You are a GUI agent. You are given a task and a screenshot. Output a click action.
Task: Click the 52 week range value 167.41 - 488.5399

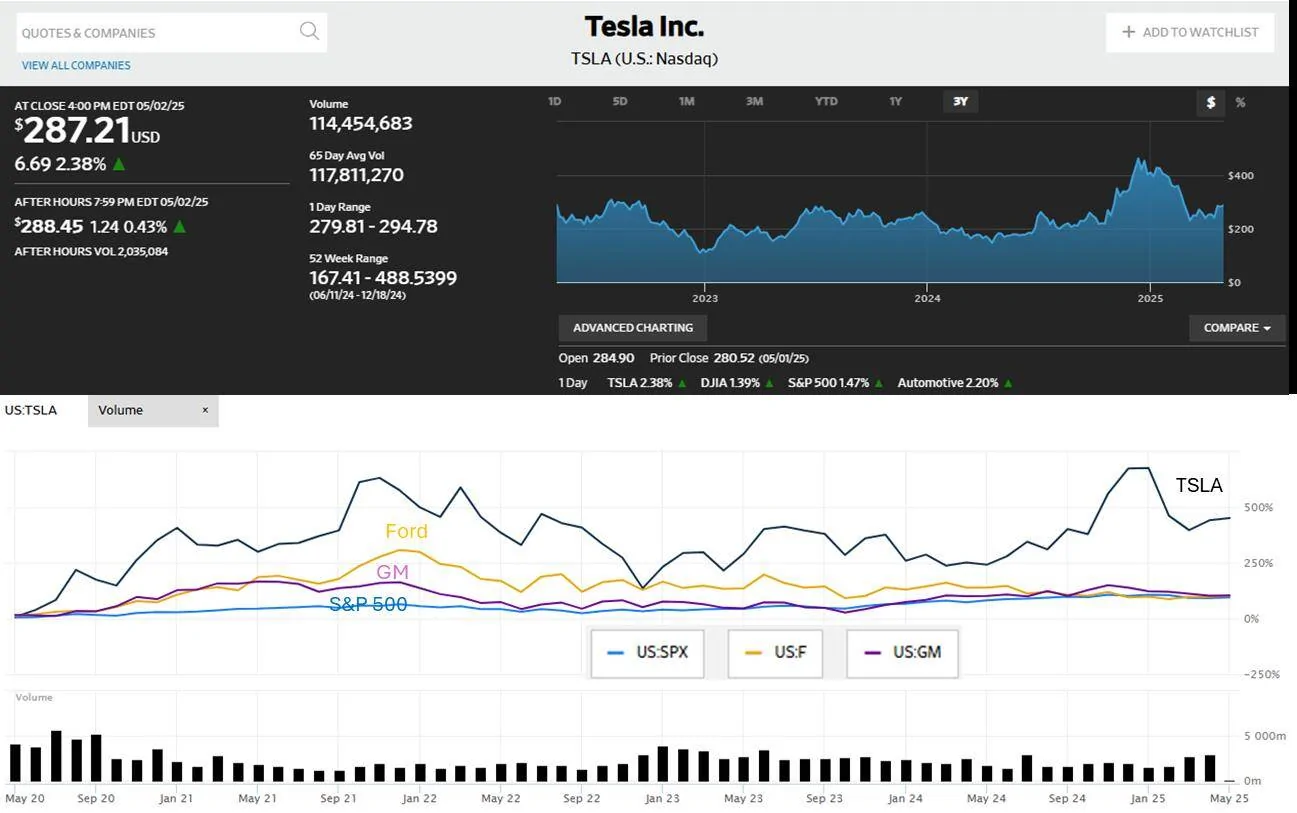(x=383, y=278)
